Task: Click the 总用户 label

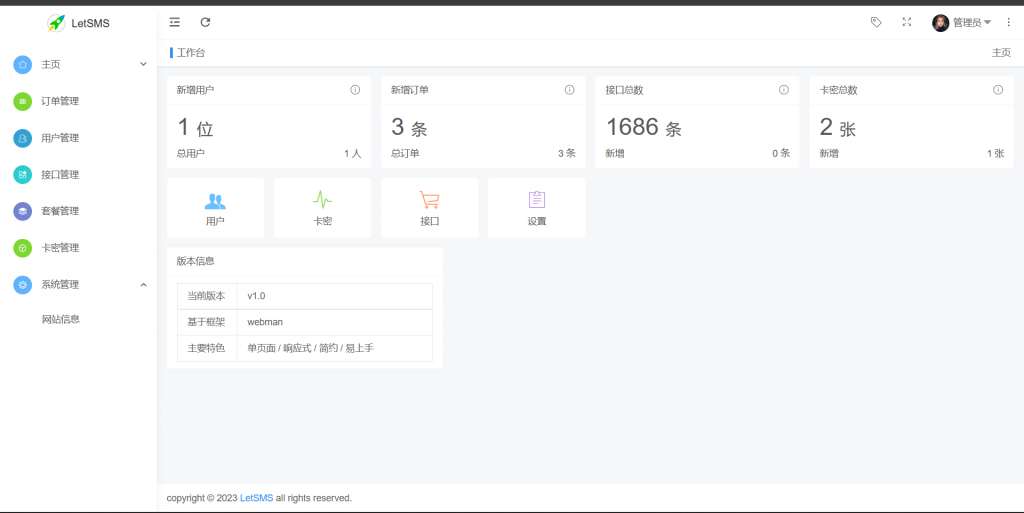Action: click(x=190, y=153)
